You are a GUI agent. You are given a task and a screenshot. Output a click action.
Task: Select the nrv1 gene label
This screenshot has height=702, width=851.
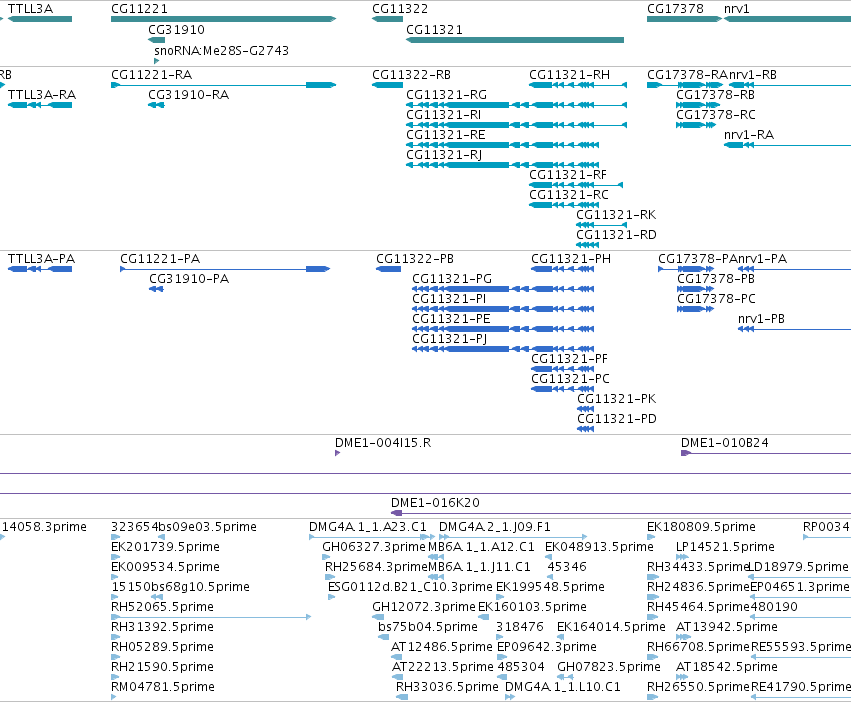(736, 9)
